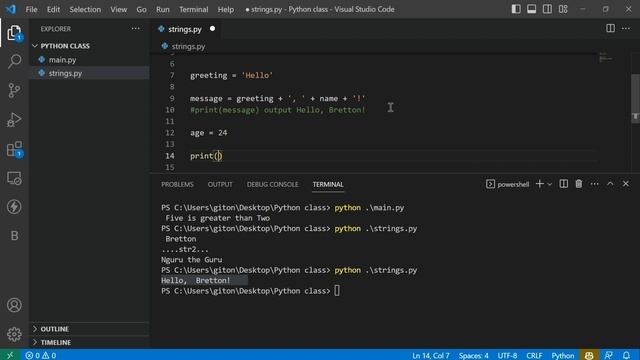Select the TERMINAL panel tab
The height and width of the screenshot is (360, 640).
(x=328, y=184)
